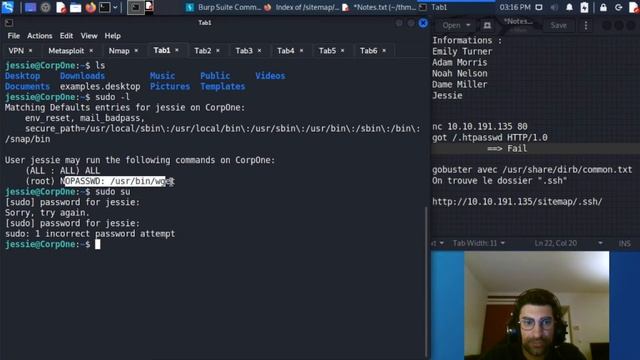The image size is (640, 360).
Task: Select the Tab6 terminal tab
Action: point(369,51)
